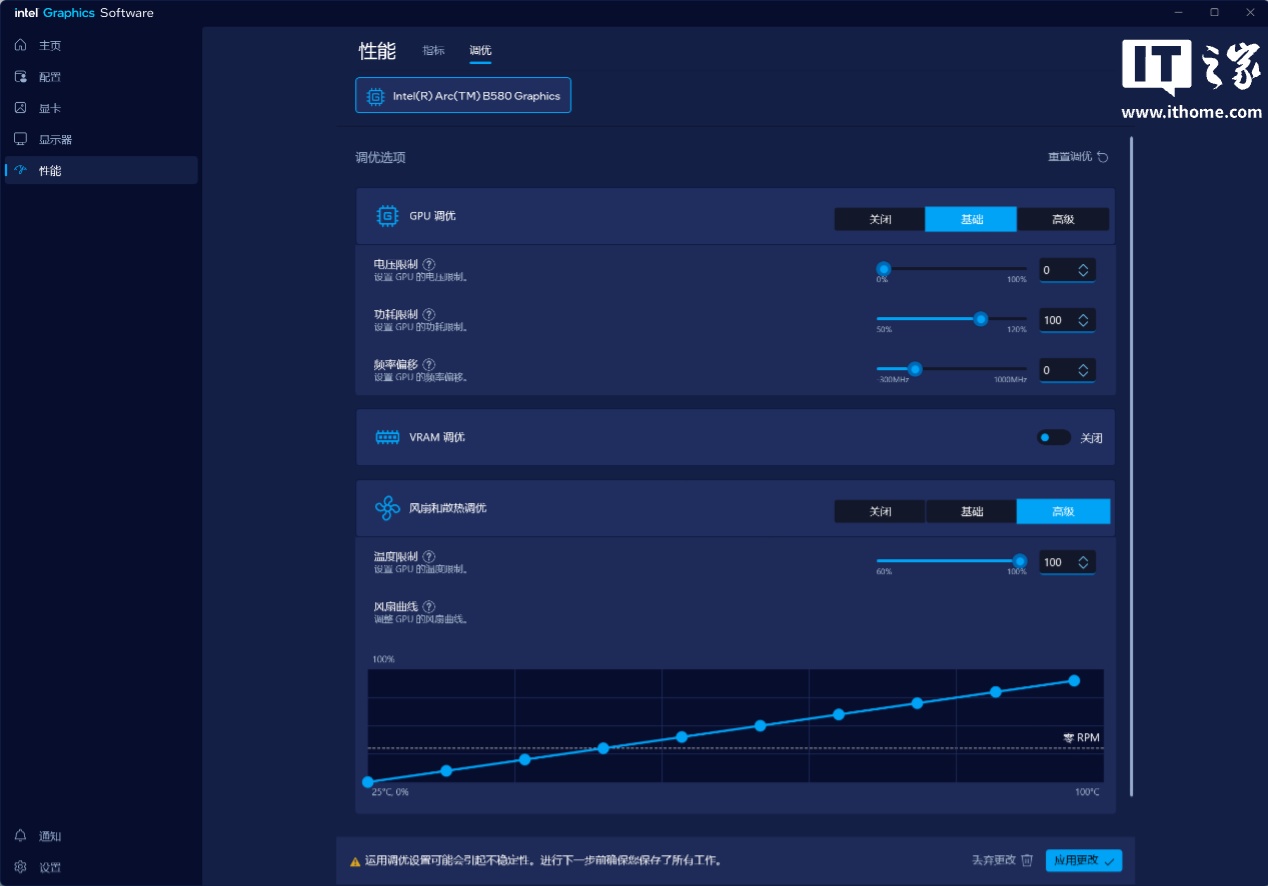Switch to the 指标 metrics tab
This screenshot has width=1268, height=886.
[x=433, y=51]
